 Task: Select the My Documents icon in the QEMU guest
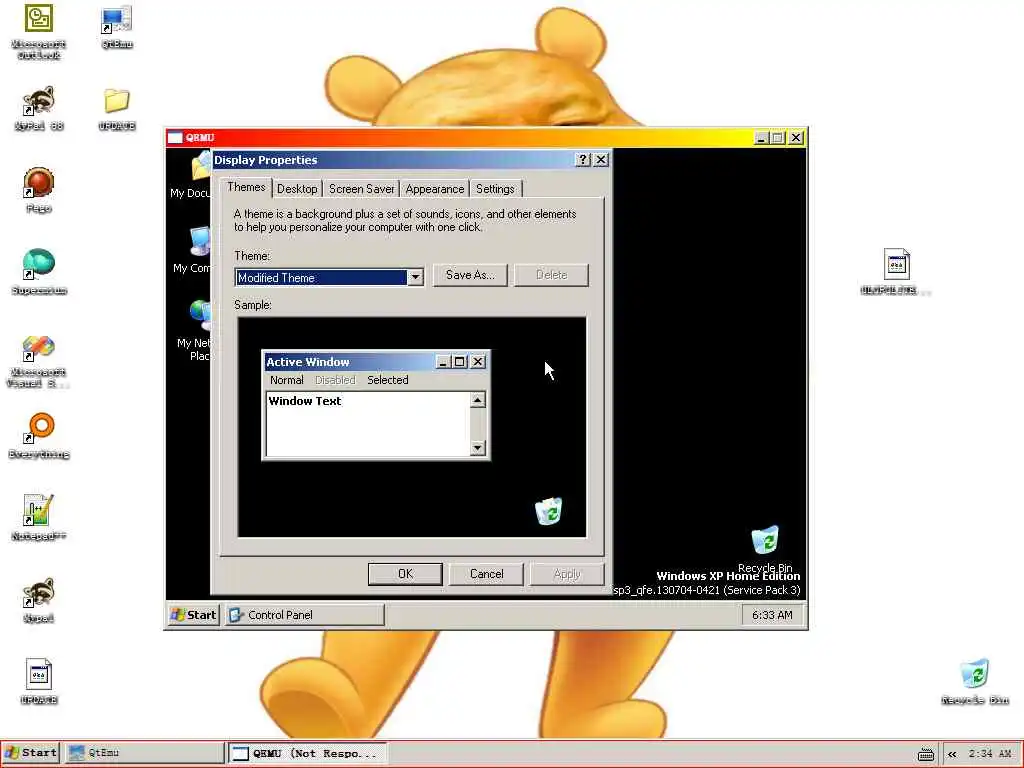[200, 167]
